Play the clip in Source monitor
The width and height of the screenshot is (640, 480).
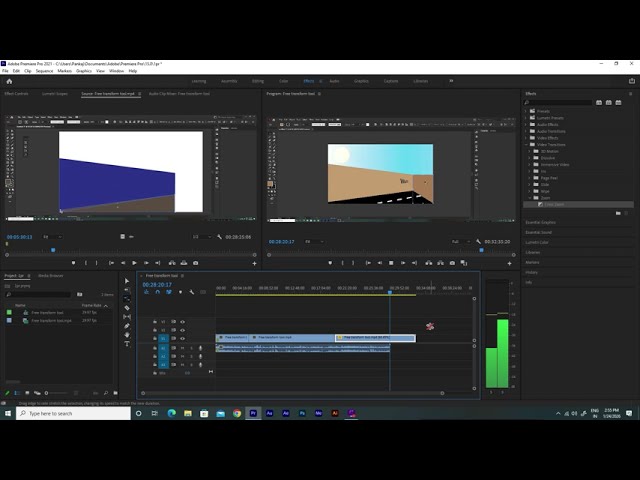[134, 263]
